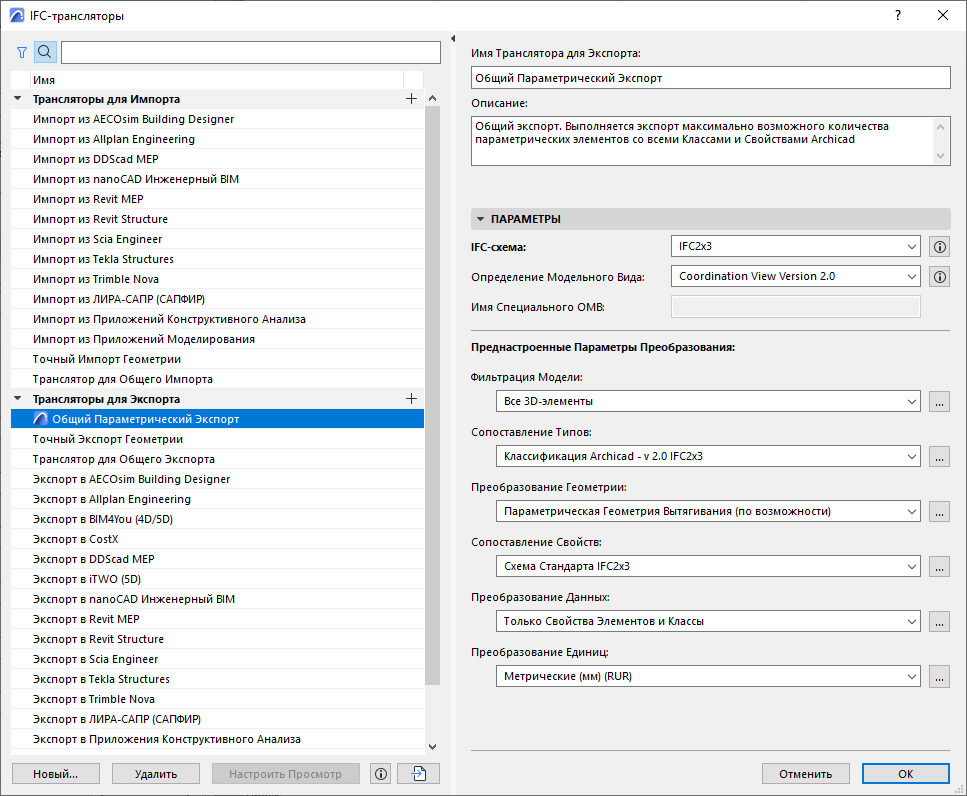Click the Удалить button
Image resolution: width=967 pixels, height=796 pixels.
click(x=156, y=774)
